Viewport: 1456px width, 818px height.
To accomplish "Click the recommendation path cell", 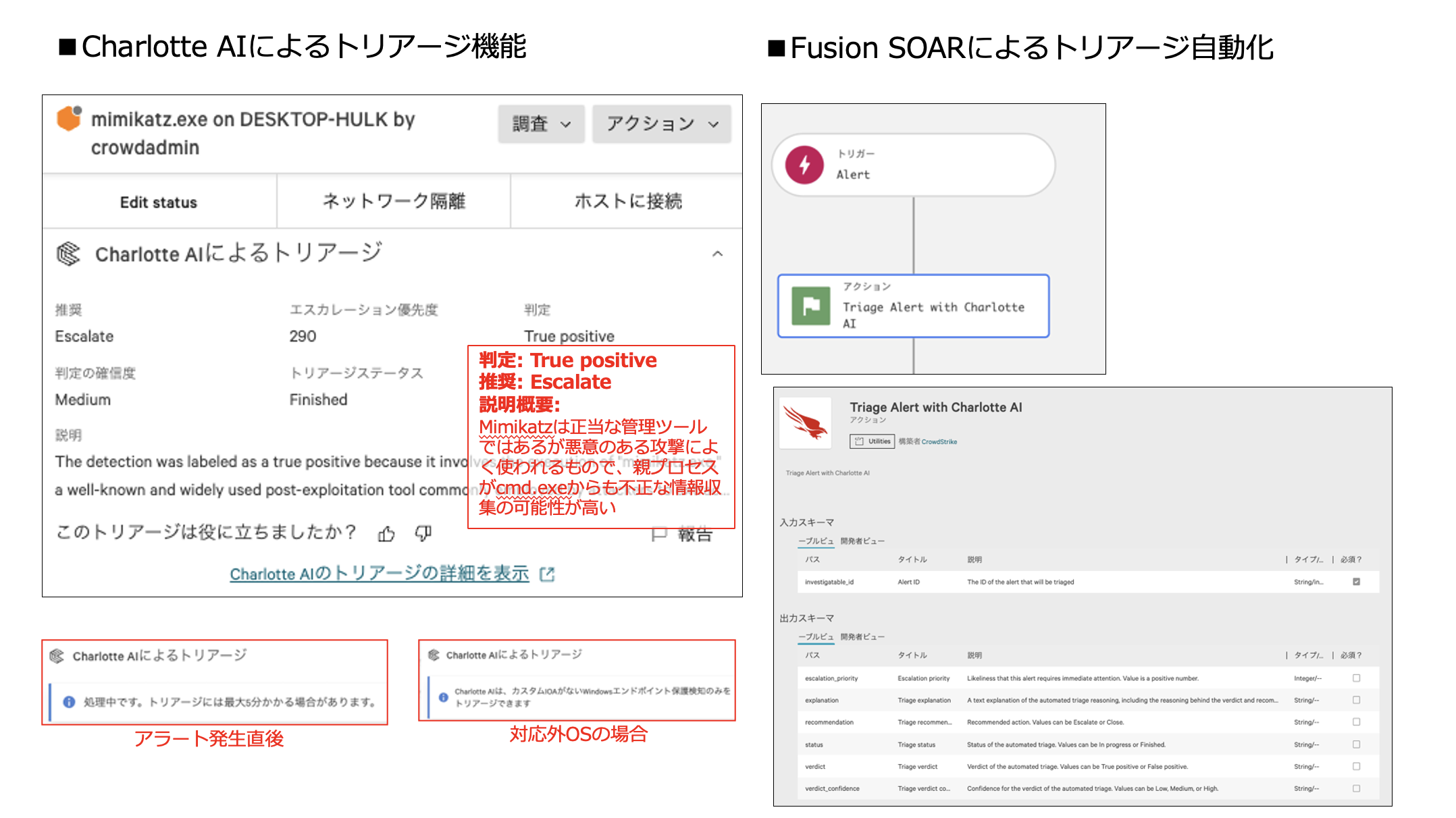I will [x=829, y=722].
